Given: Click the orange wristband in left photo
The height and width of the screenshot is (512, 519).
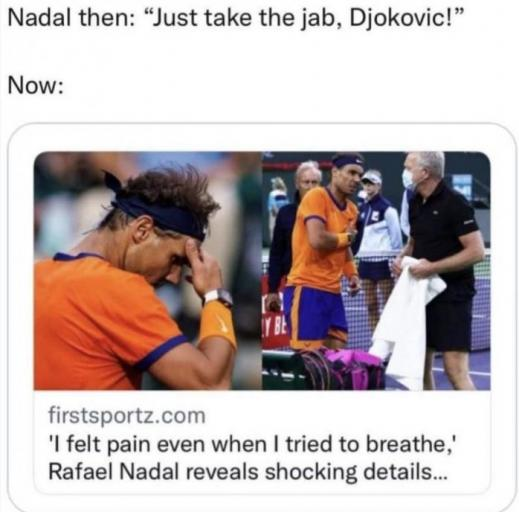Looking at the screenshot, I should click(x=217, y=323).
